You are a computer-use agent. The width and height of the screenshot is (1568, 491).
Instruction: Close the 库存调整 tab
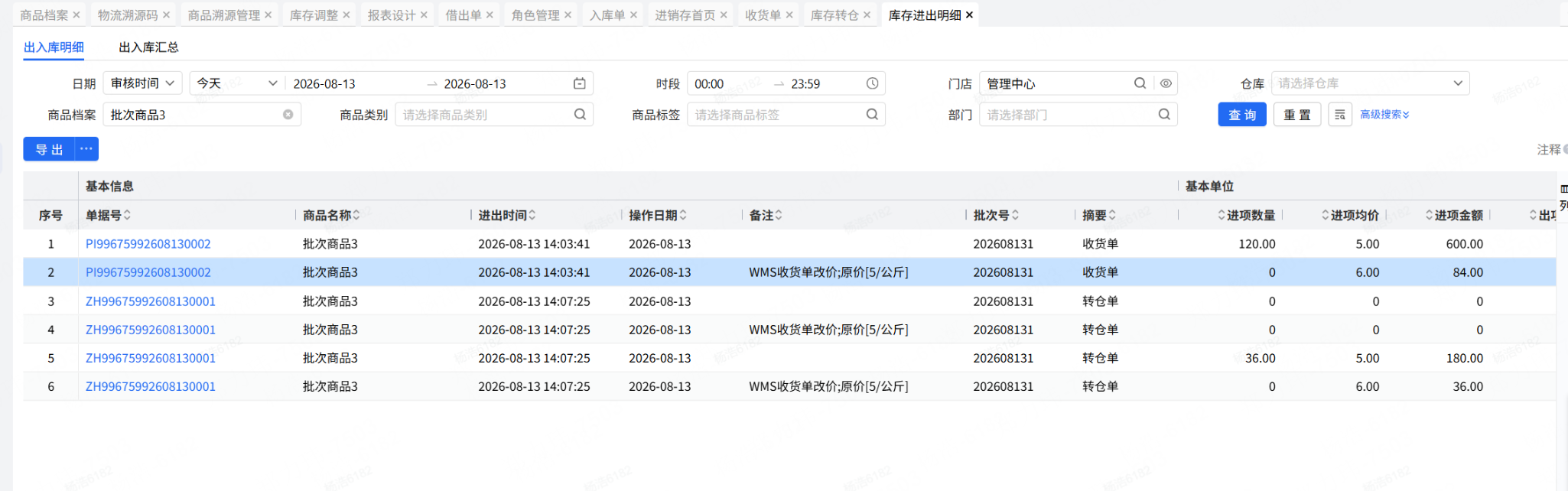tap(346, 15)
